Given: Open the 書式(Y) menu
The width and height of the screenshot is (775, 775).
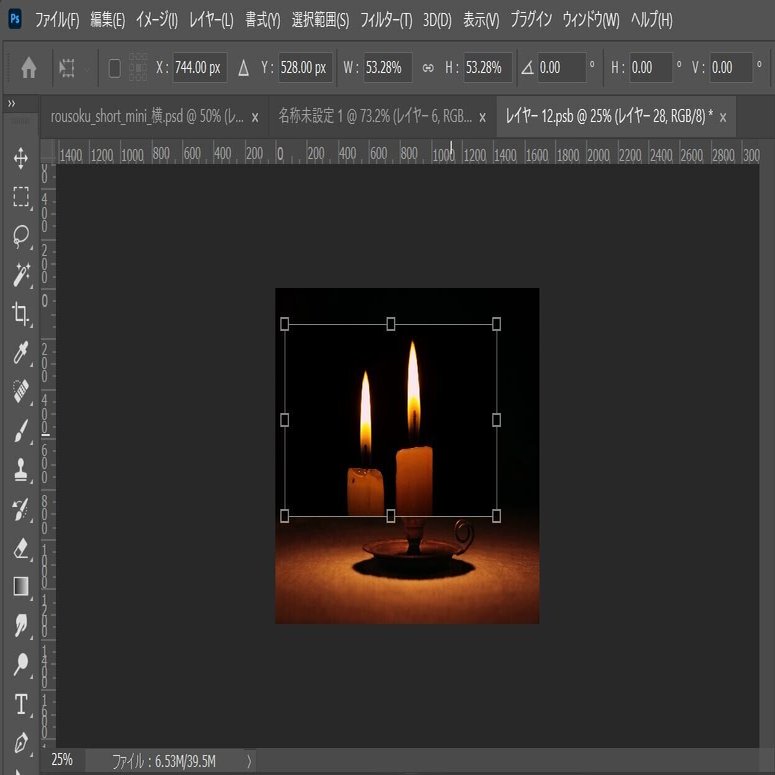Looking at the screenshot, I should tap(262, 20).
